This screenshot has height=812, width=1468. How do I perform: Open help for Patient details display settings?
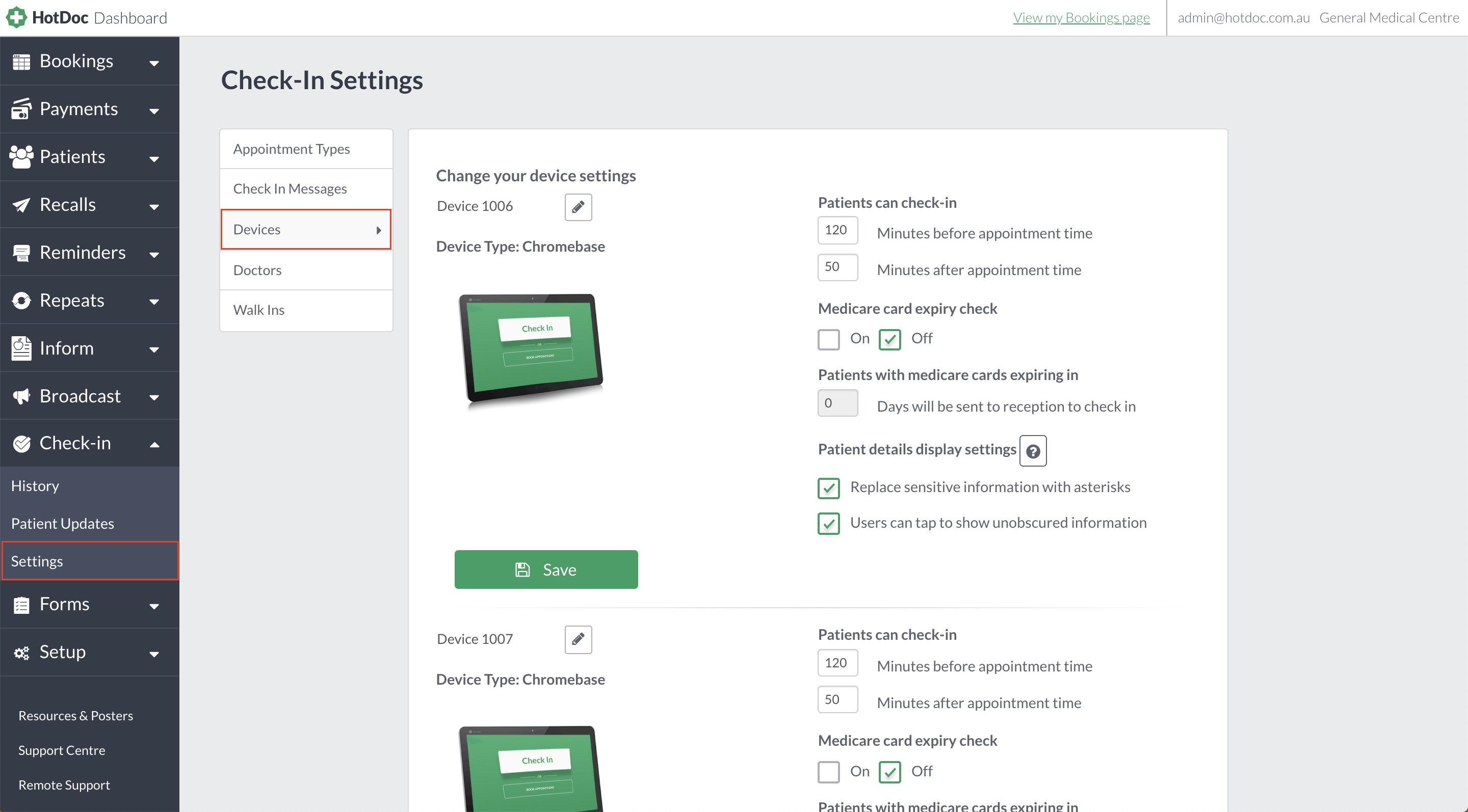(x=1033, y=451)
